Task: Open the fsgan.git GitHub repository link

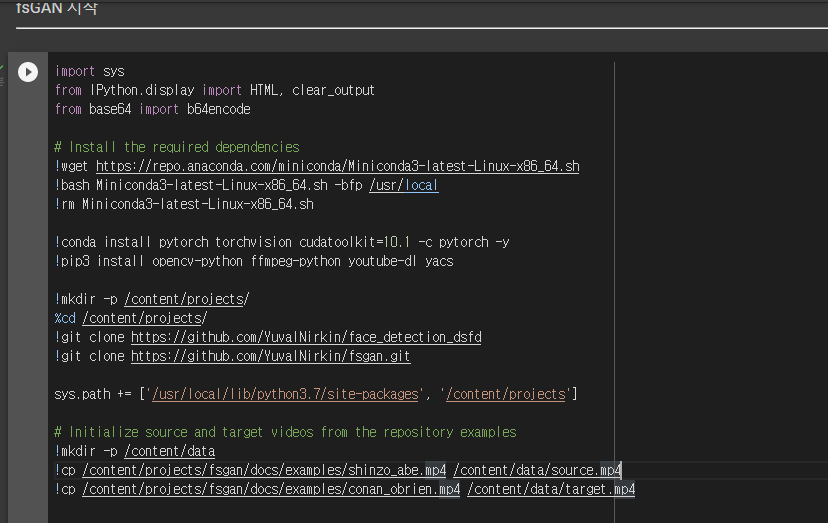Action: (x=270, y=357)
